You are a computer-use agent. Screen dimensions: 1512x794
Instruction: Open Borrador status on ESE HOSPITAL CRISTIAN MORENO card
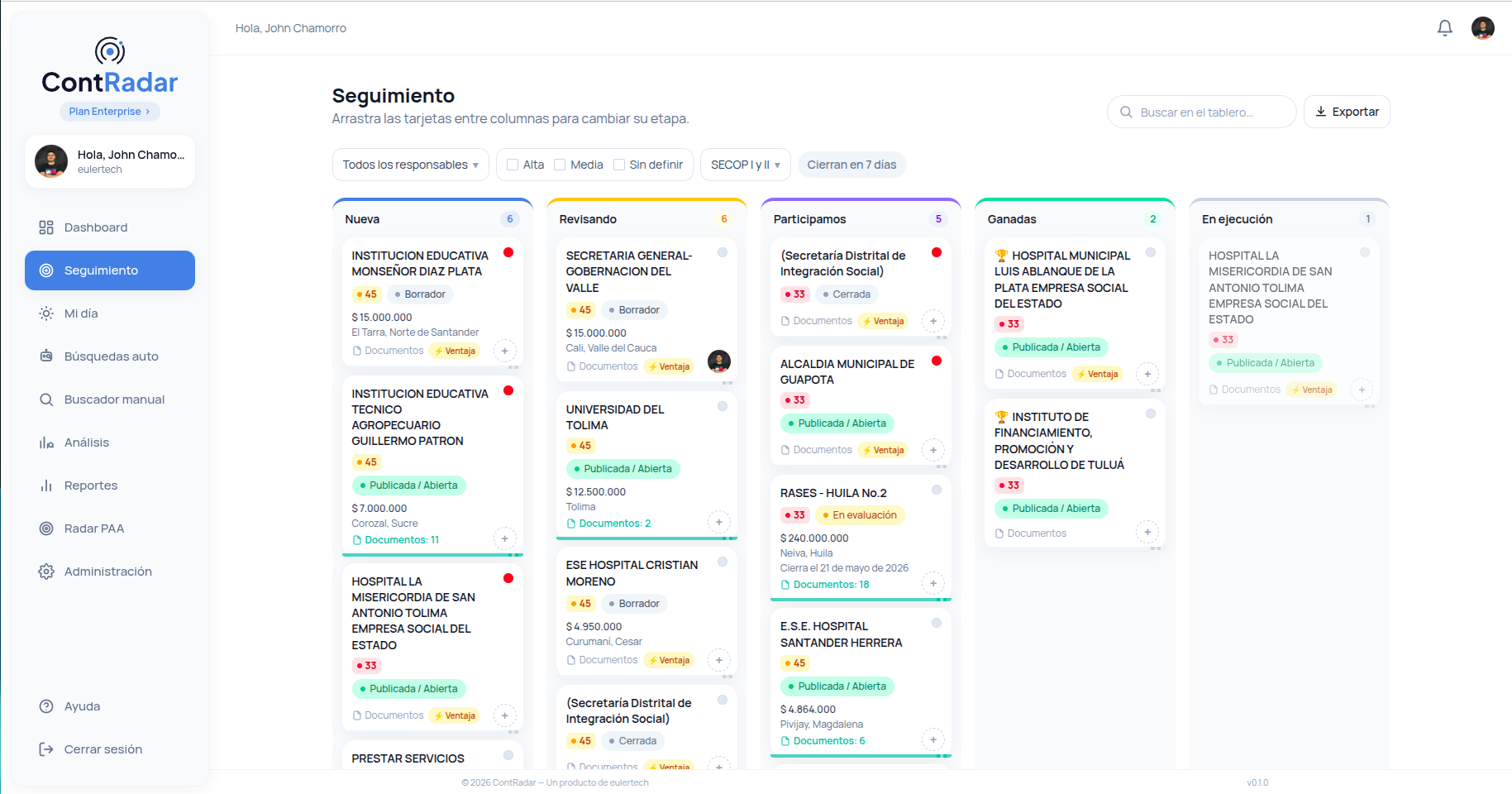634,604
